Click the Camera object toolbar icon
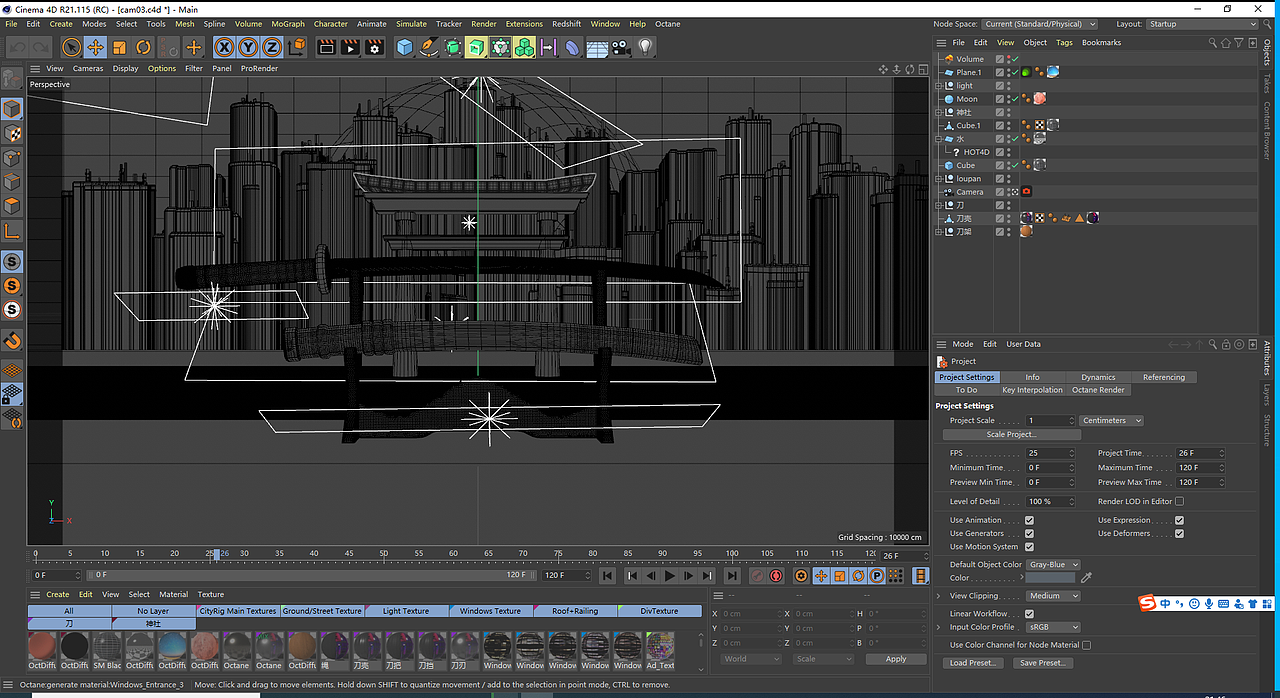 point(621,47)
